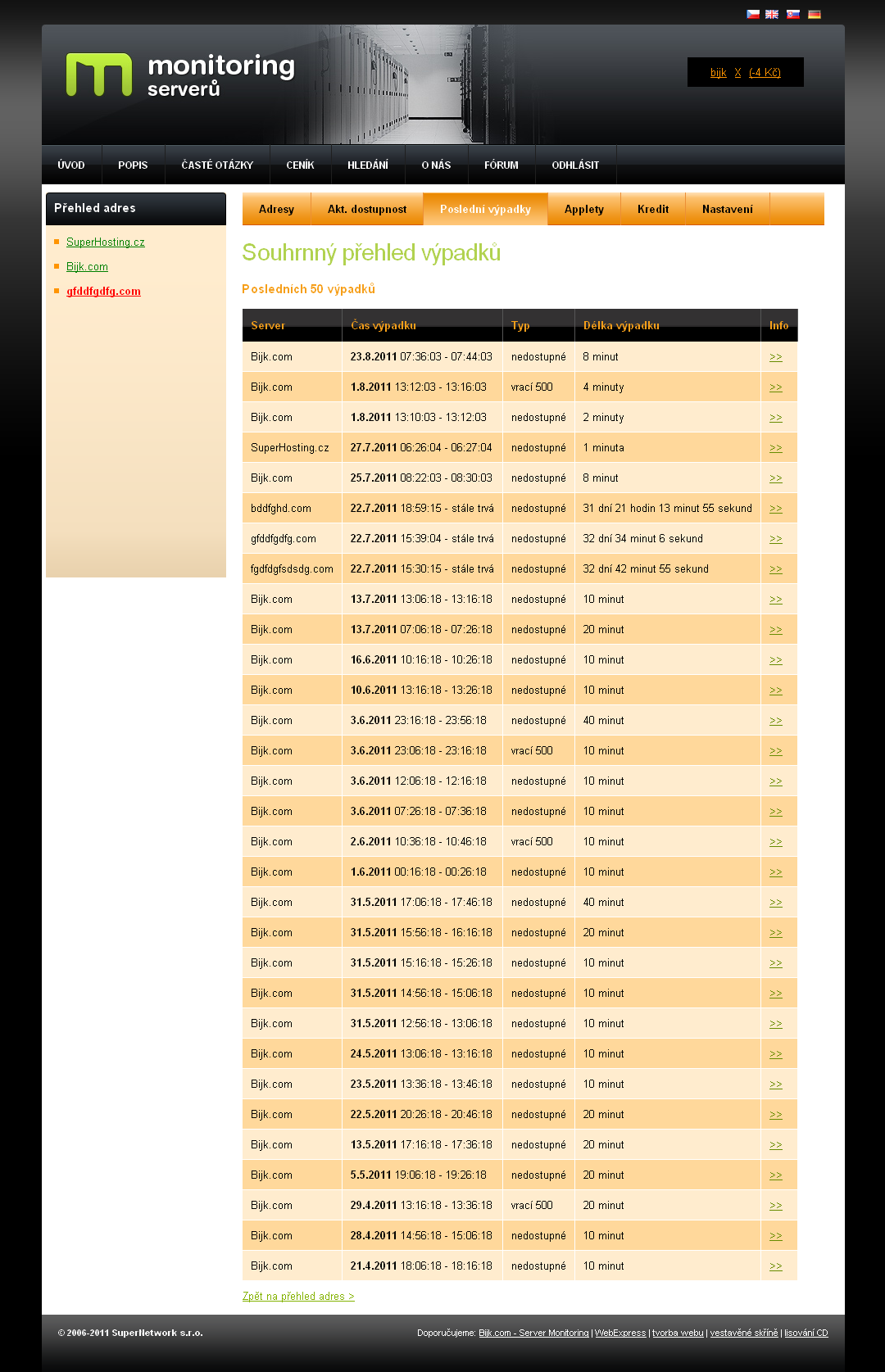Switch language using the German flag
Image resolution: width=885 pixels, height=1372 pixels.
(x=814, y=14)
